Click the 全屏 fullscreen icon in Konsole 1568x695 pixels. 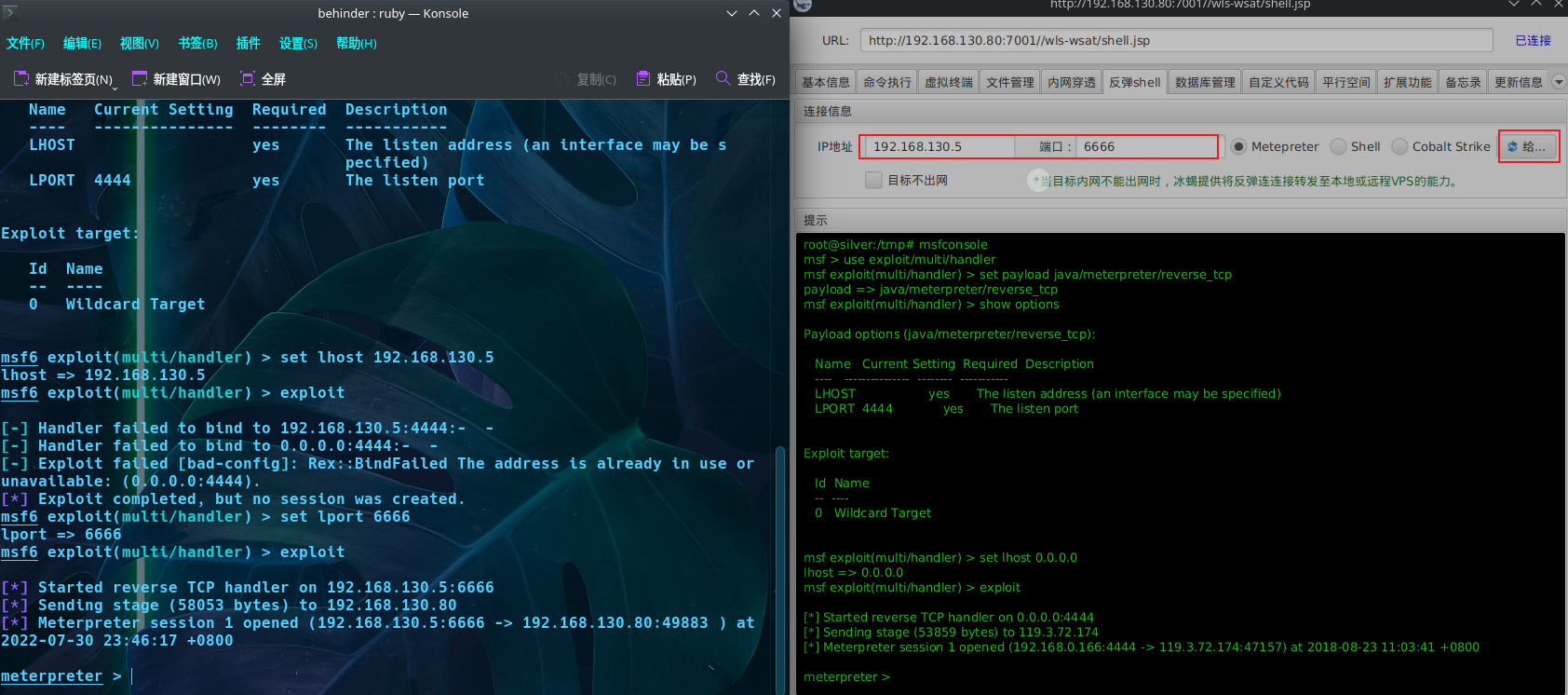(x=248, y=79)
